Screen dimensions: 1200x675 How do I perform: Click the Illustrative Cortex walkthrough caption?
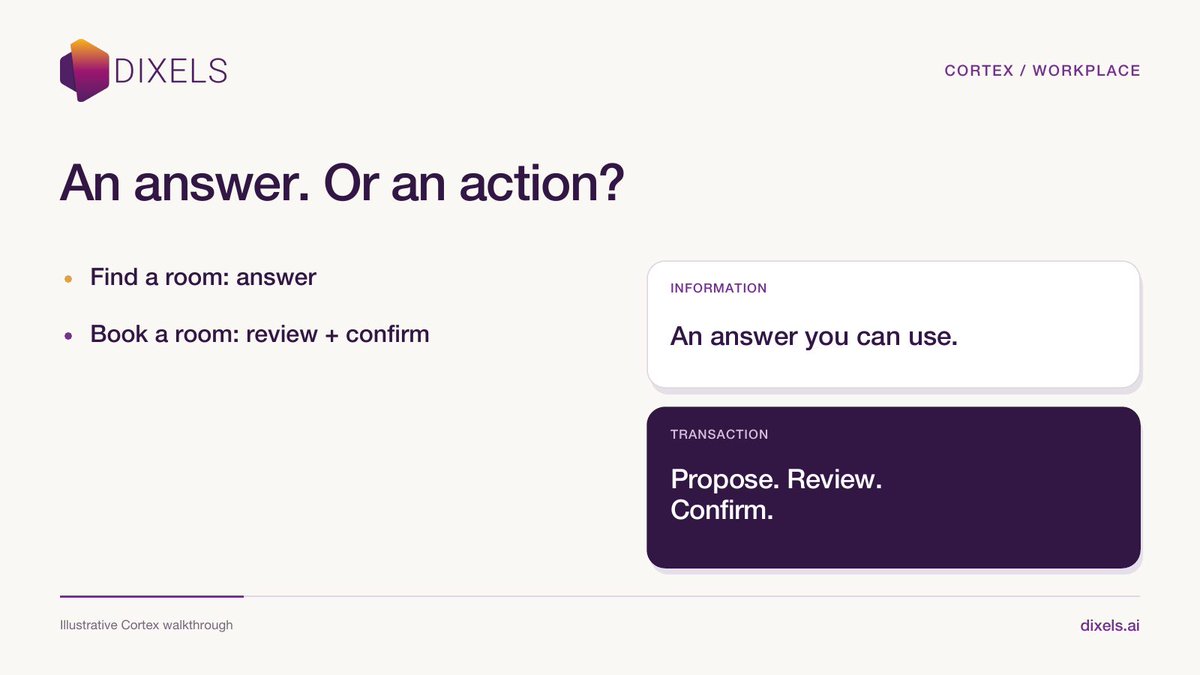[x=146, y=625]
